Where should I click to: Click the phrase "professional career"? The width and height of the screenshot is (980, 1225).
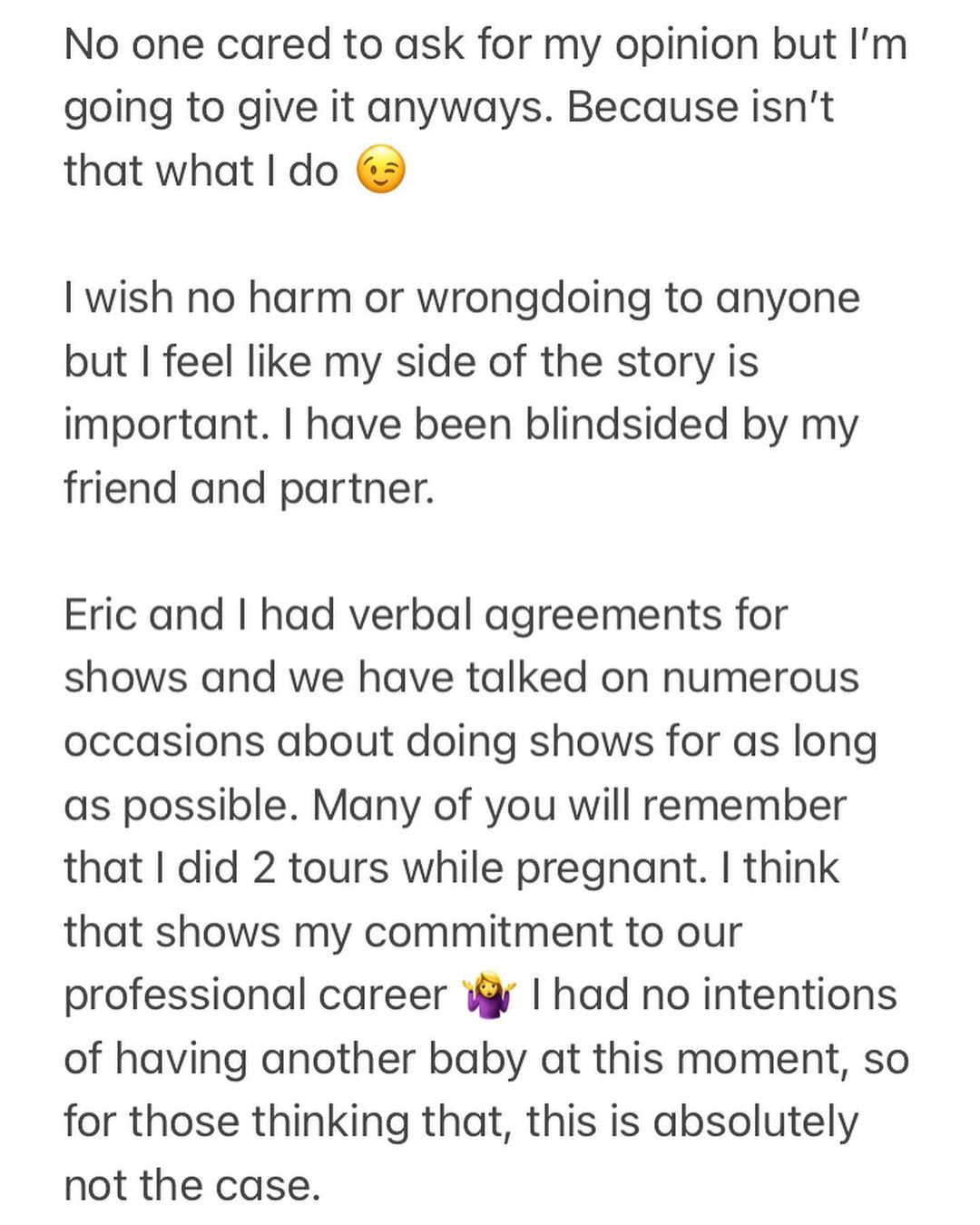point(255,995)
